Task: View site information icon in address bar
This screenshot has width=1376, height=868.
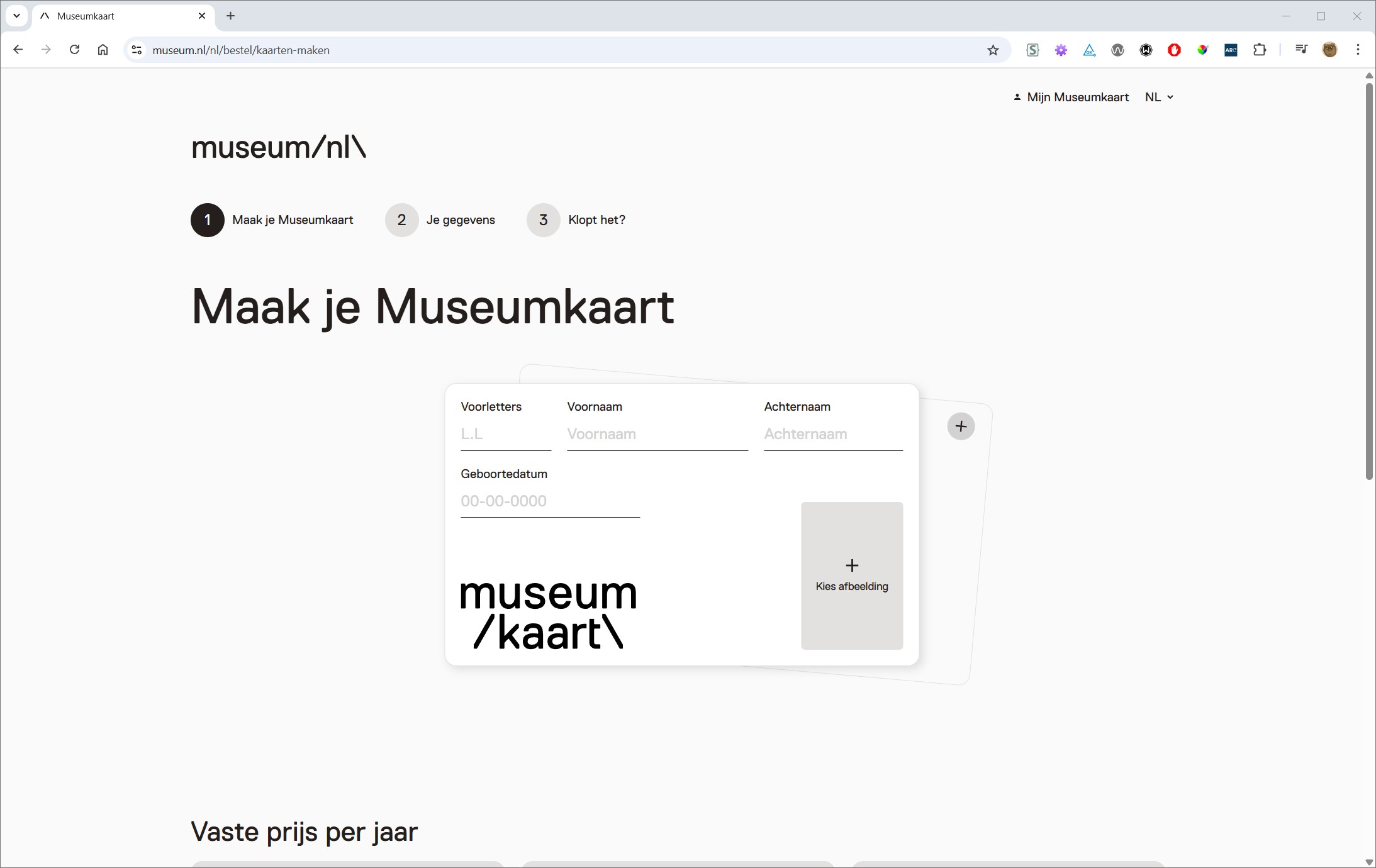Action: (137, 50)
